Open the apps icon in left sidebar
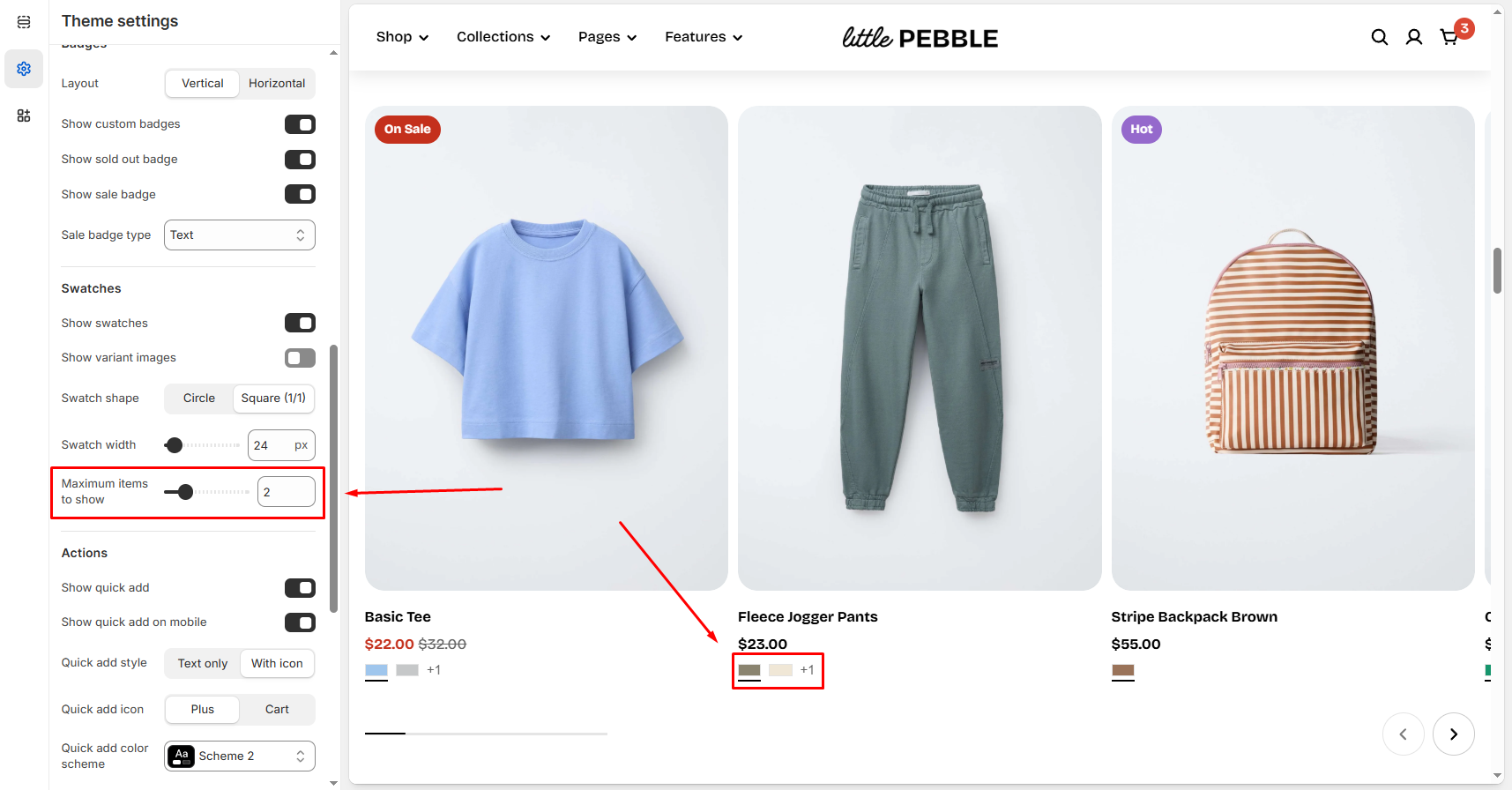 click(24, 116)
